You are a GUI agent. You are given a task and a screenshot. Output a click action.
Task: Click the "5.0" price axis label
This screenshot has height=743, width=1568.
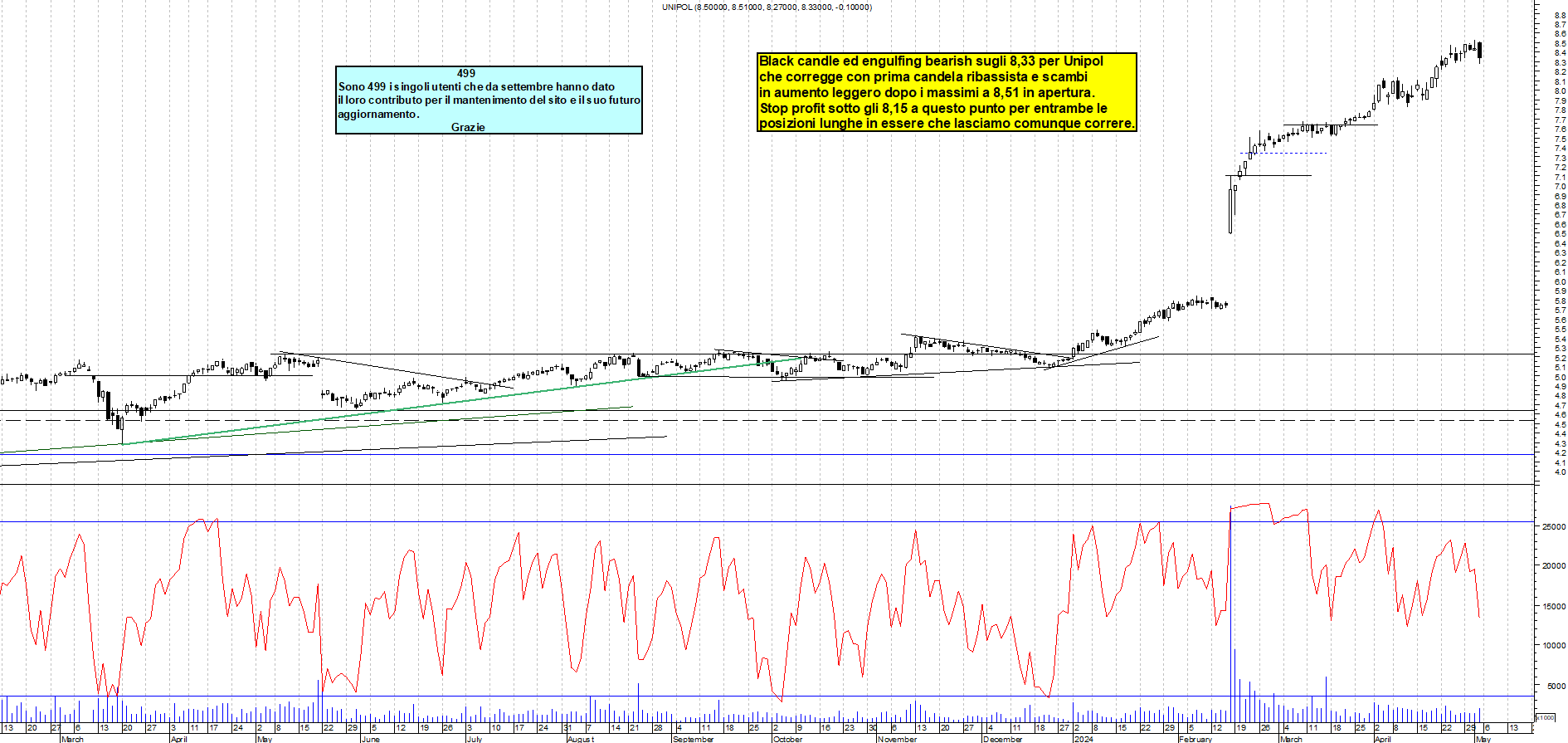(1561, 377)
